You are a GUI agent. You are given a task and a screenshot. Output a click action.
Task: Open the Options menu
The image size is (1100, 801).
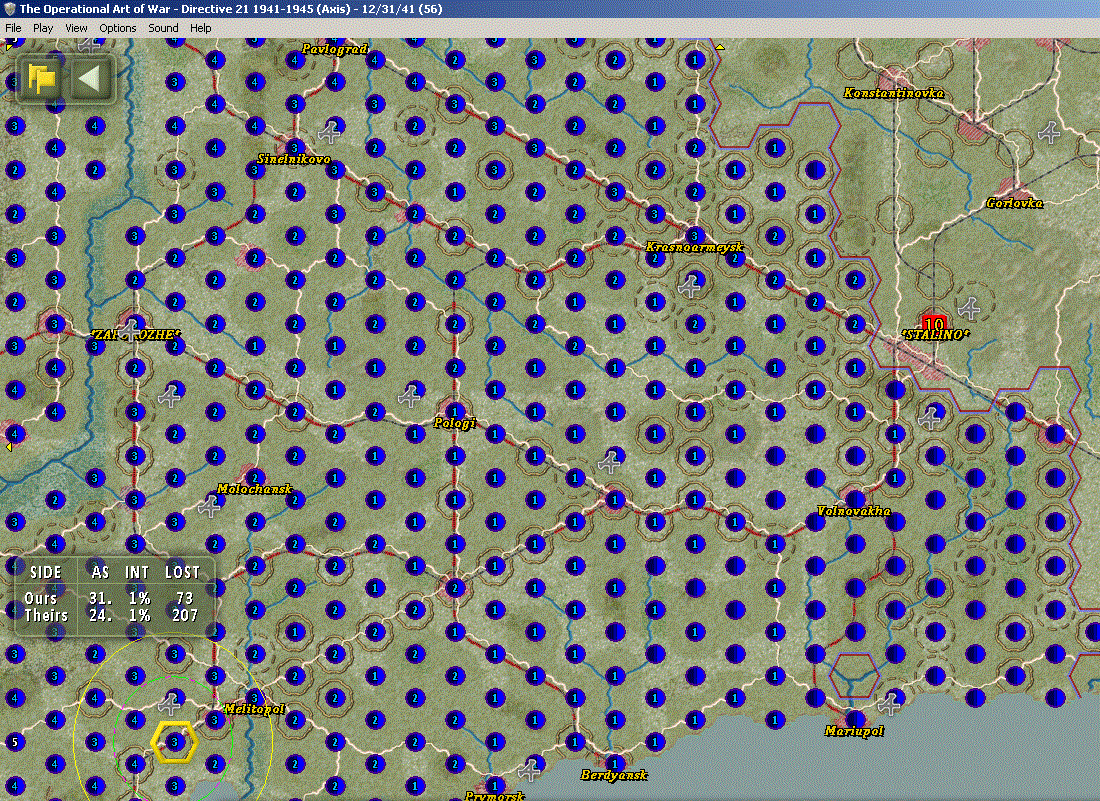pos(117,28)
